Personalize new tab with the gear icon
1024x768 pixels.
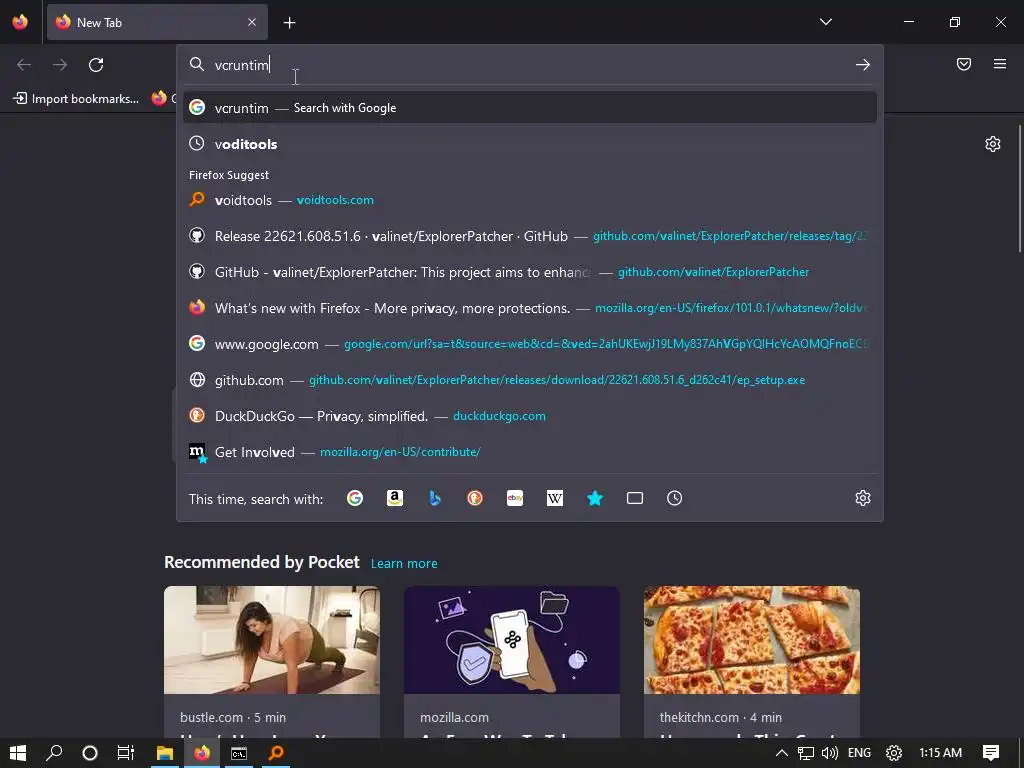(993, 144)
